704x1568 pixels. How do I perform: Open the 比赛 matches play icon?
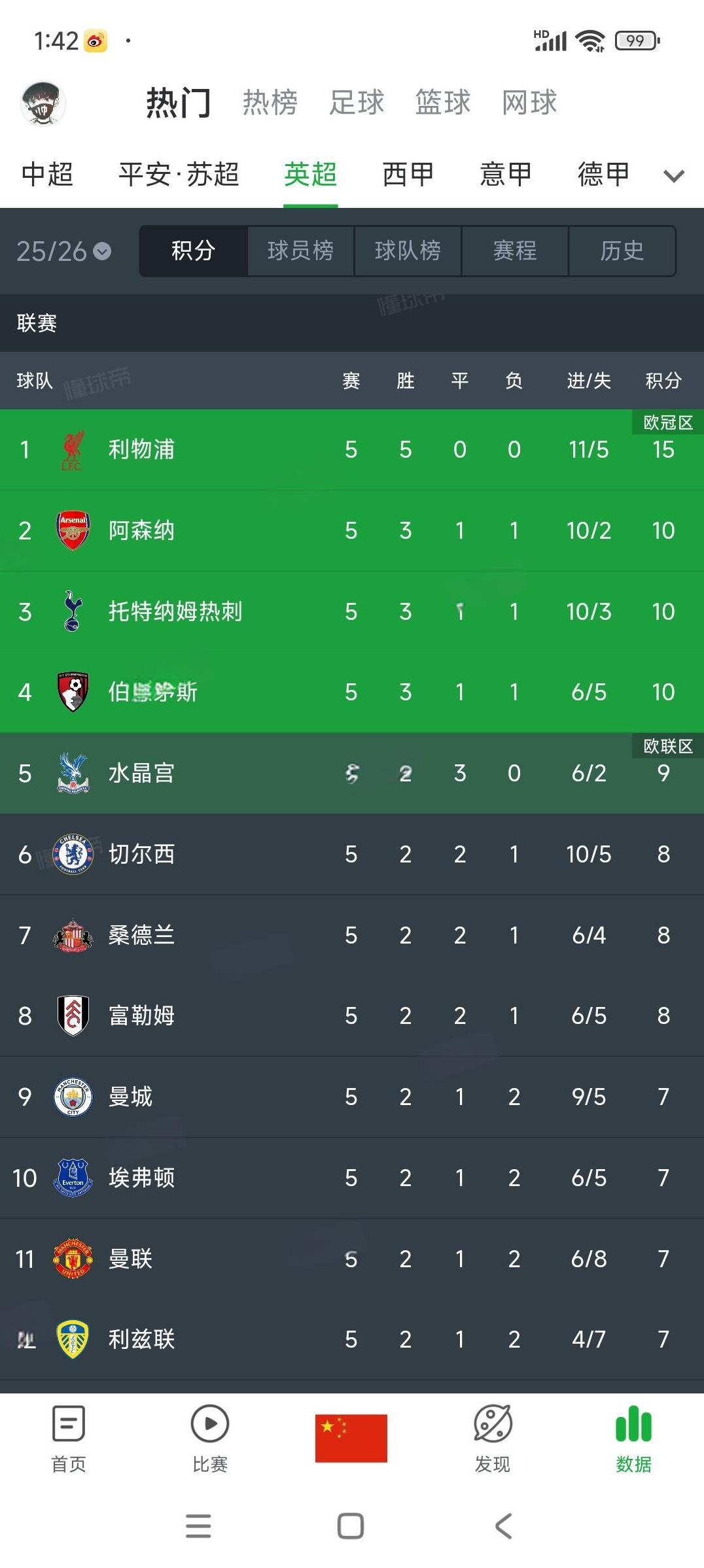click(209, 1424)
